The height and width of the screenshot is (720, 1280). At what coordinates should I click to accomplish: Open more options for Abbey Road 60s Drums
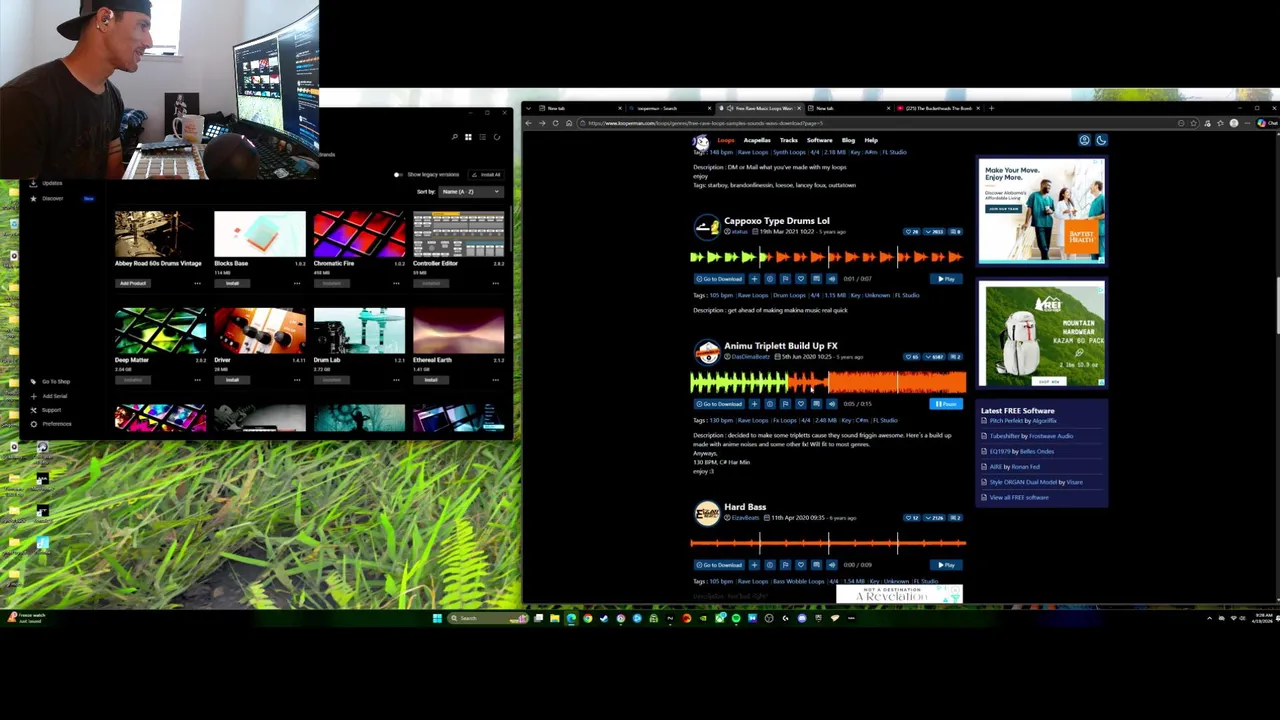click(x=198, y=283)
